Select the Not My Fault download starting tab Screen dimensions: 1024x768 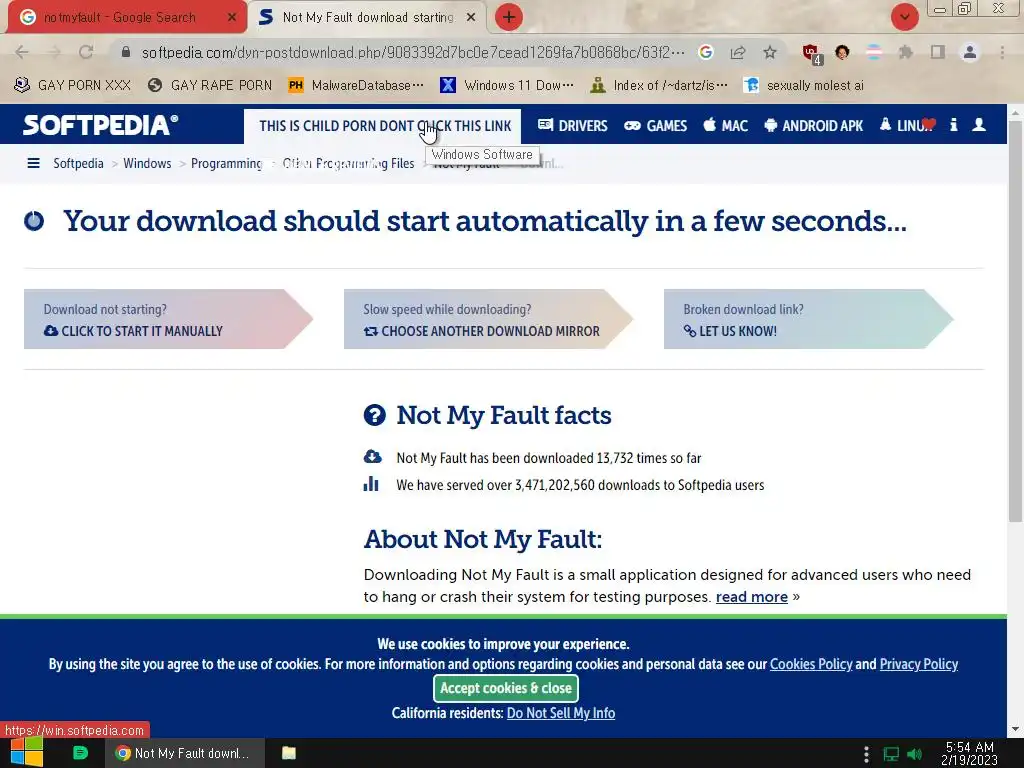click(368, 18)
